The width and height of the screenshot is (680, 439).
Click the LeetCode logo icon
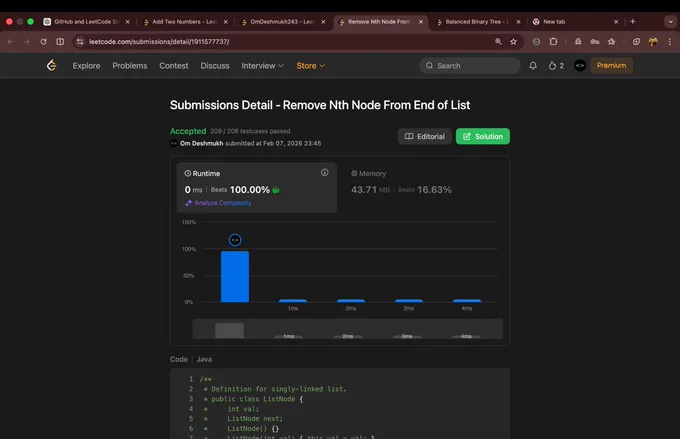(52, 66)
